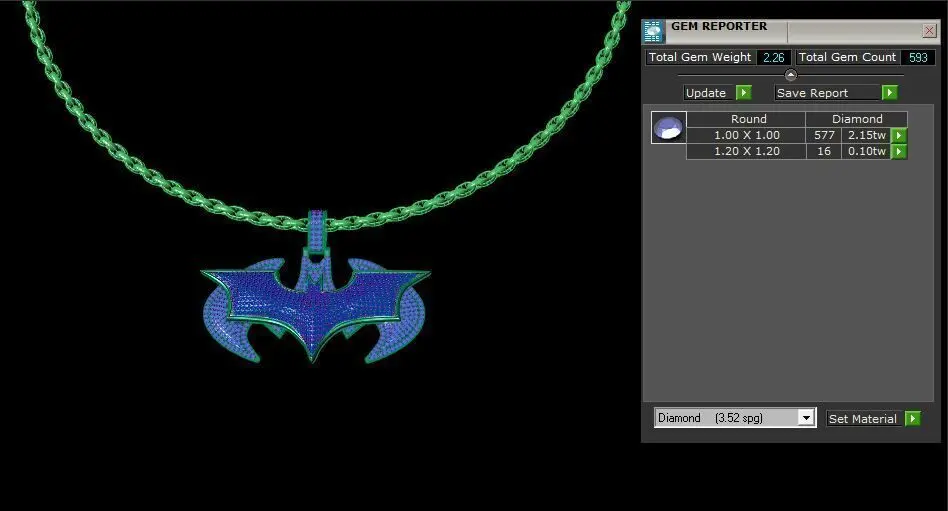Click the green arrow for the 1.00 X 1.00 row
Image resolution: width=948 pixels, height=511 pixels.
(899, 135)
